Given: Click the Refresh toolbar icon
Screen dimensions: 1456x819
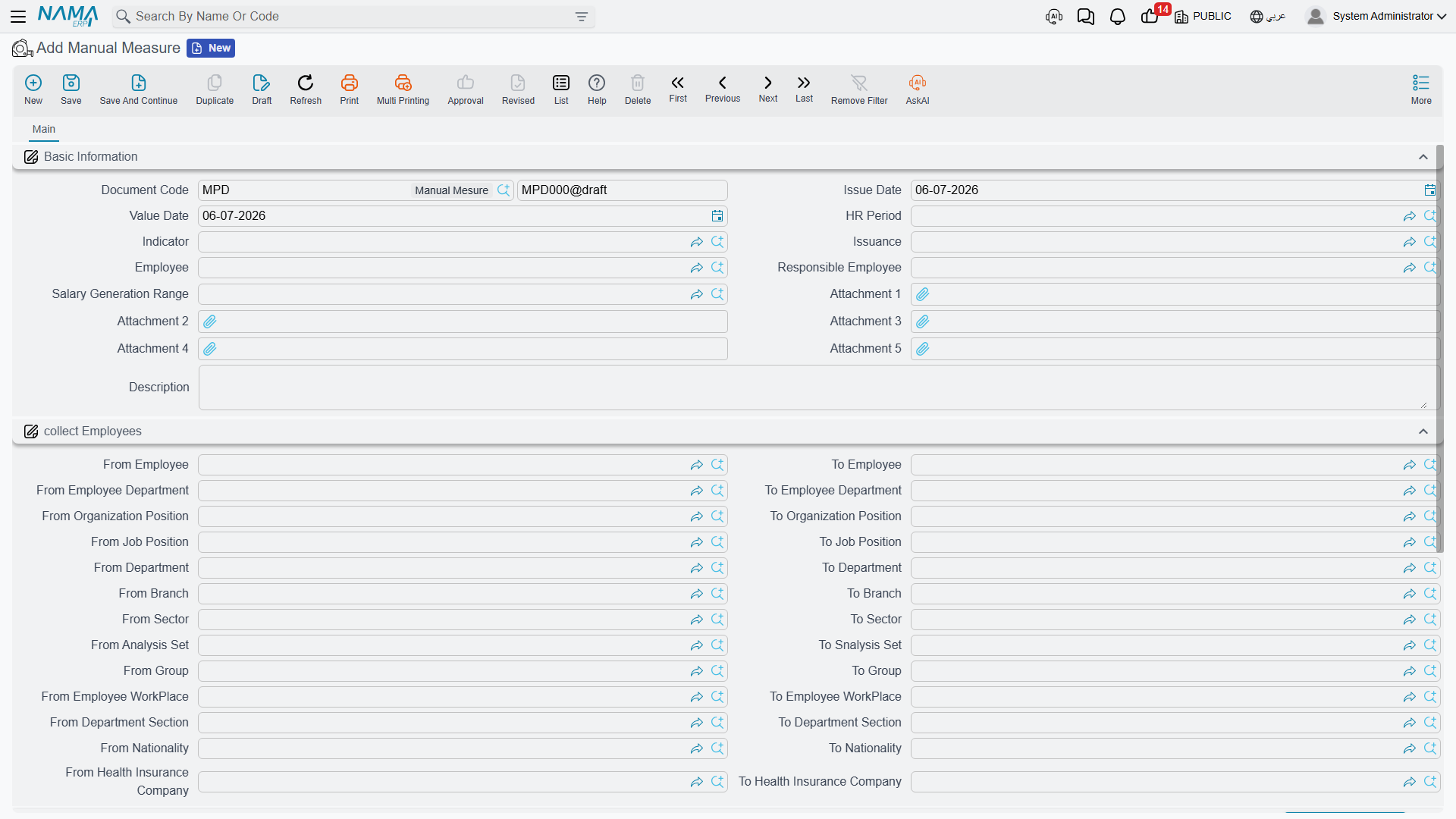Looking at the screenshot, I should point(306,83).
